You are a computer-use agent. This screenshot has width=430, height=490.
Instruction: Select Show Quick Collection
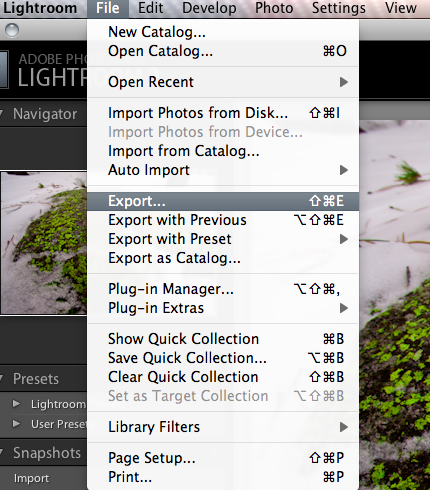[x=223, y=339]
